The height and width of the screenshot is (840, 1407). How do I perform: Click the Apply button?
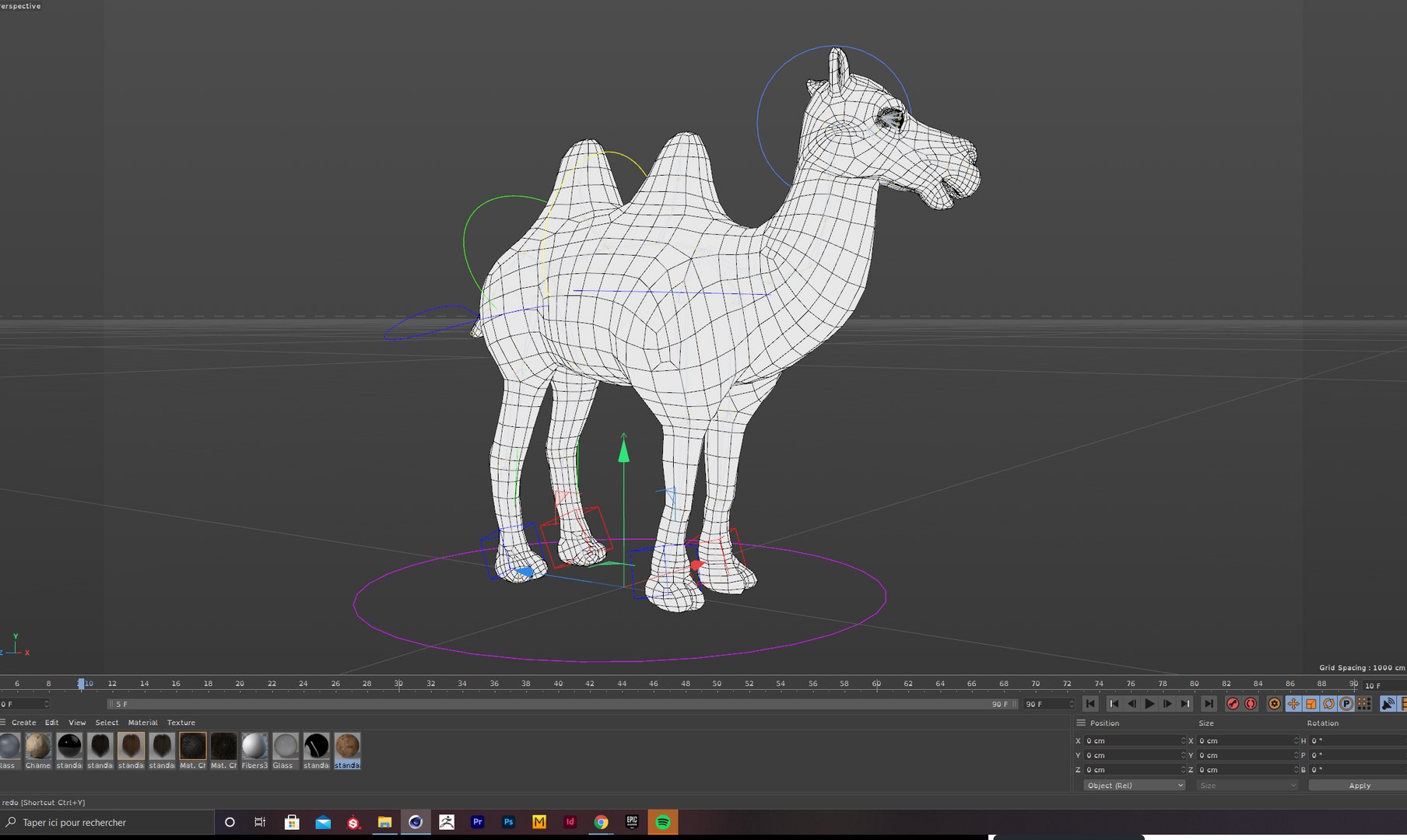tap(1358, 786)
